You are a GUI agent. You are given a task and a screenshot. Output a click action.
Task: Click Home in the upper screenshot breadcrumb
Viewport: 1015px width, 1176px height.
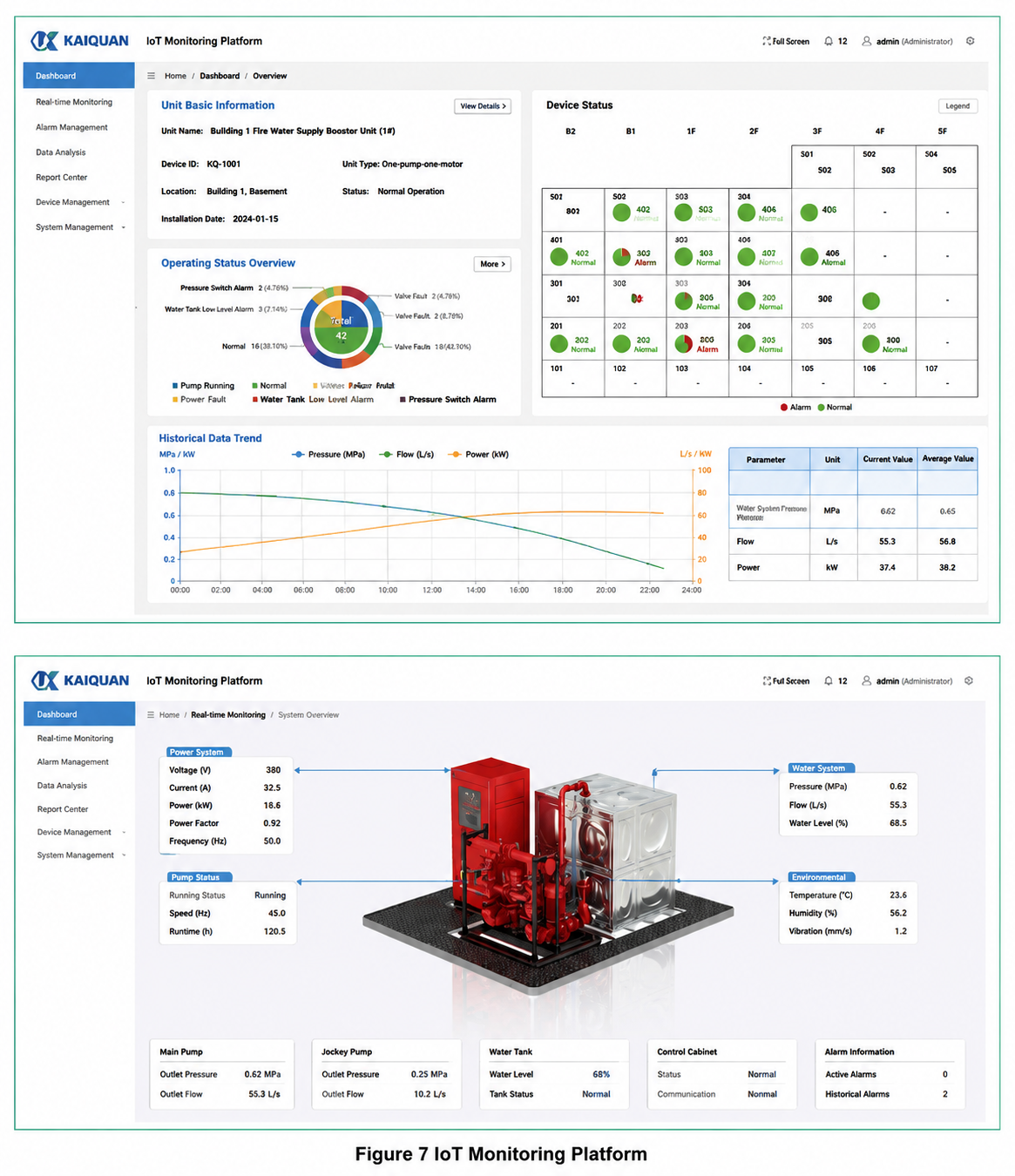[175, 76]
